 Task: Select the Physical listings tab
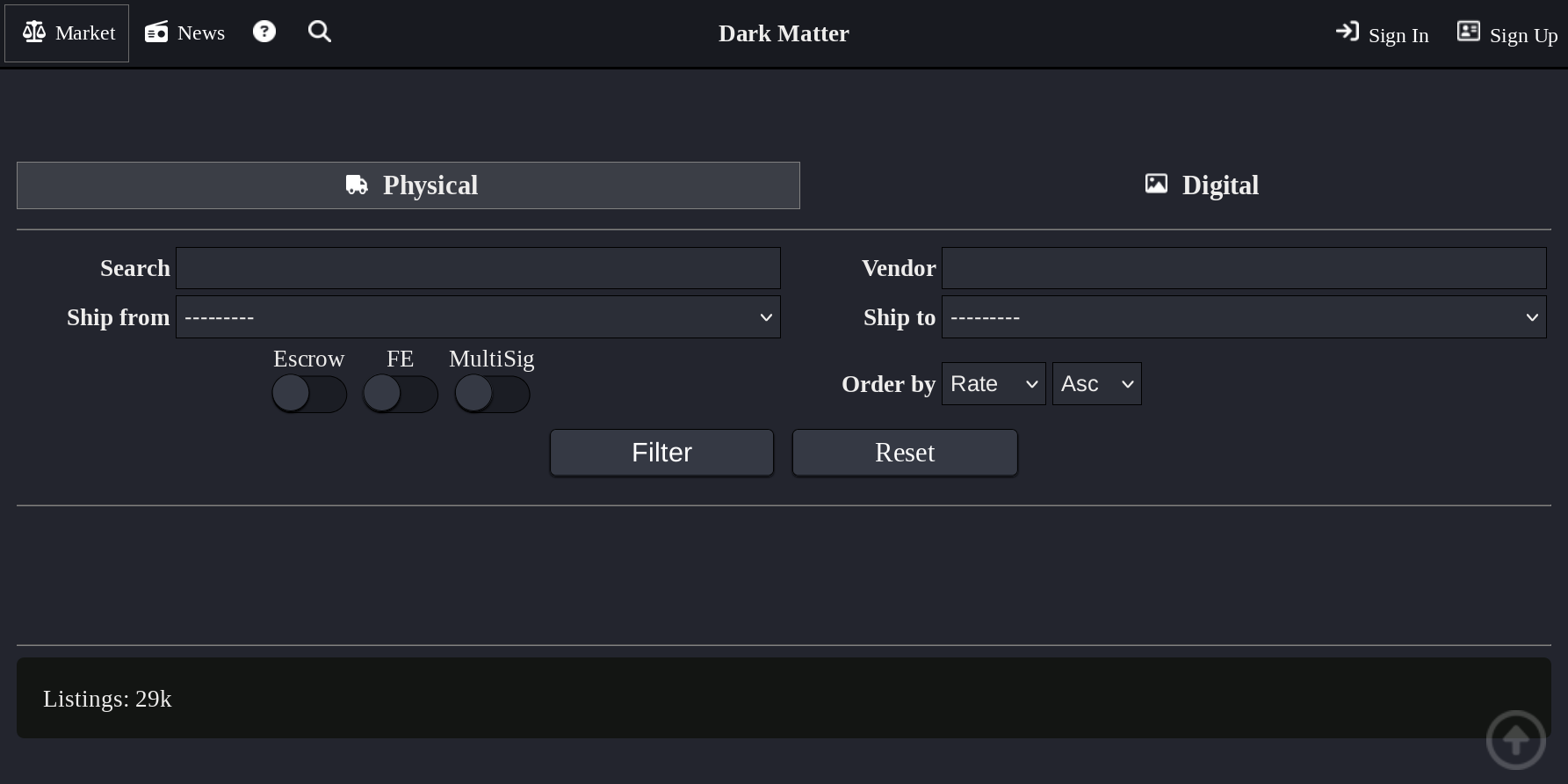click(408, 185)
